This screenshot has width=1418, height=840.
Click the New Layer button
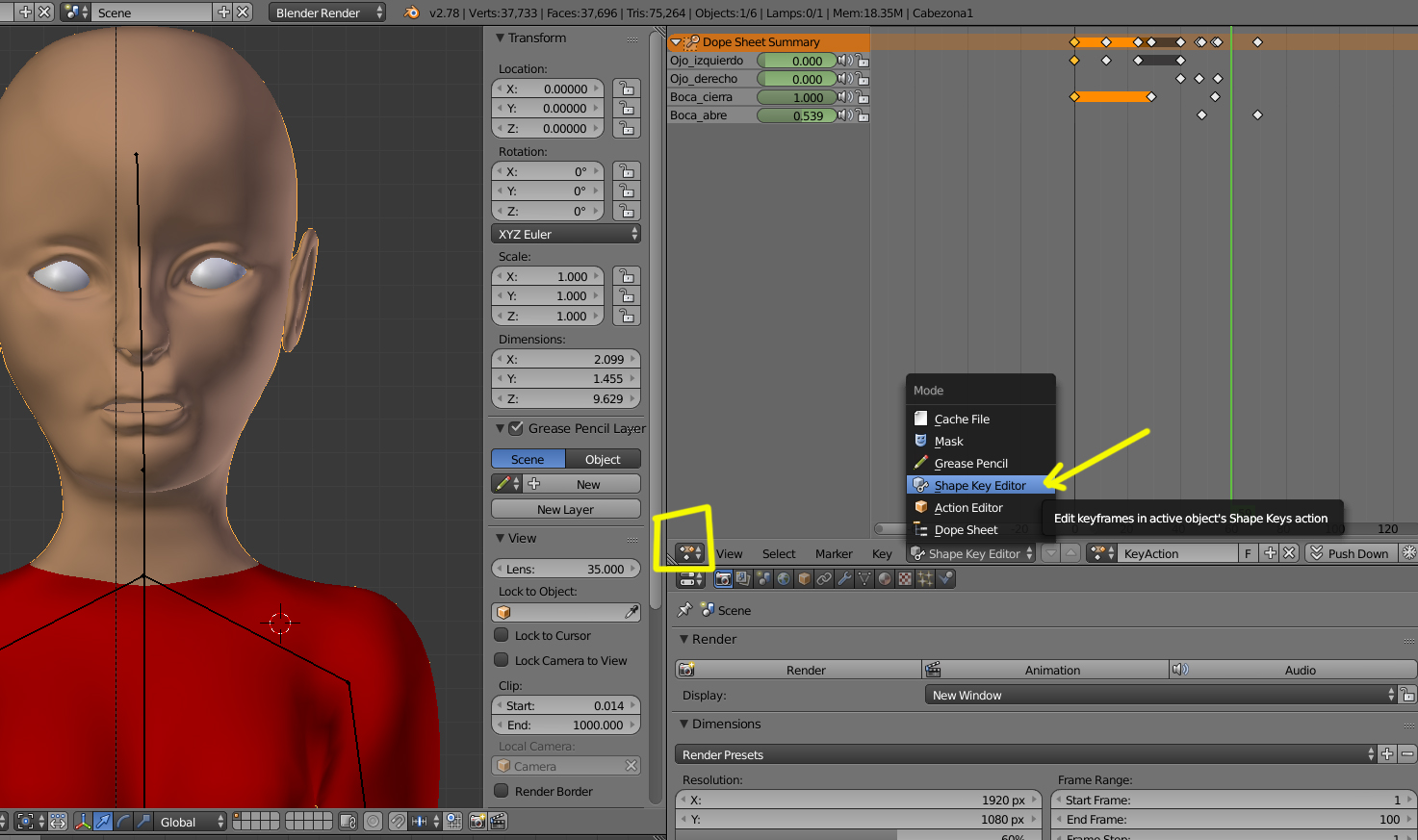coord(566,509)
